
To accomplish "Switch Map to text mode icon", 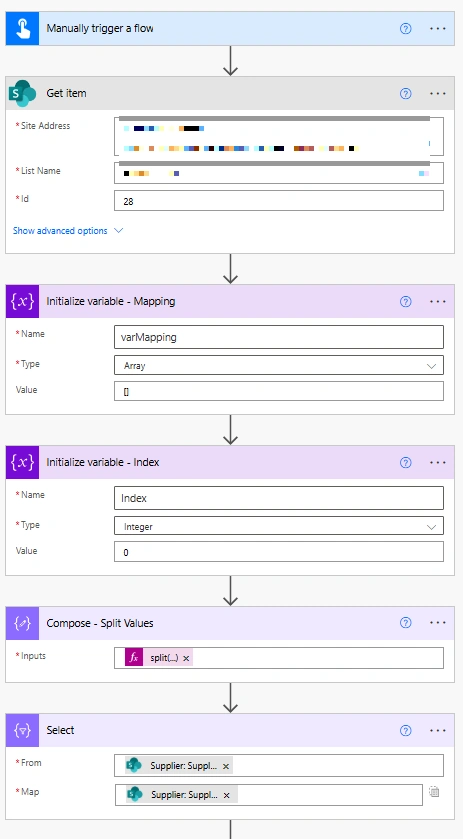I will (x=435, y=792).
